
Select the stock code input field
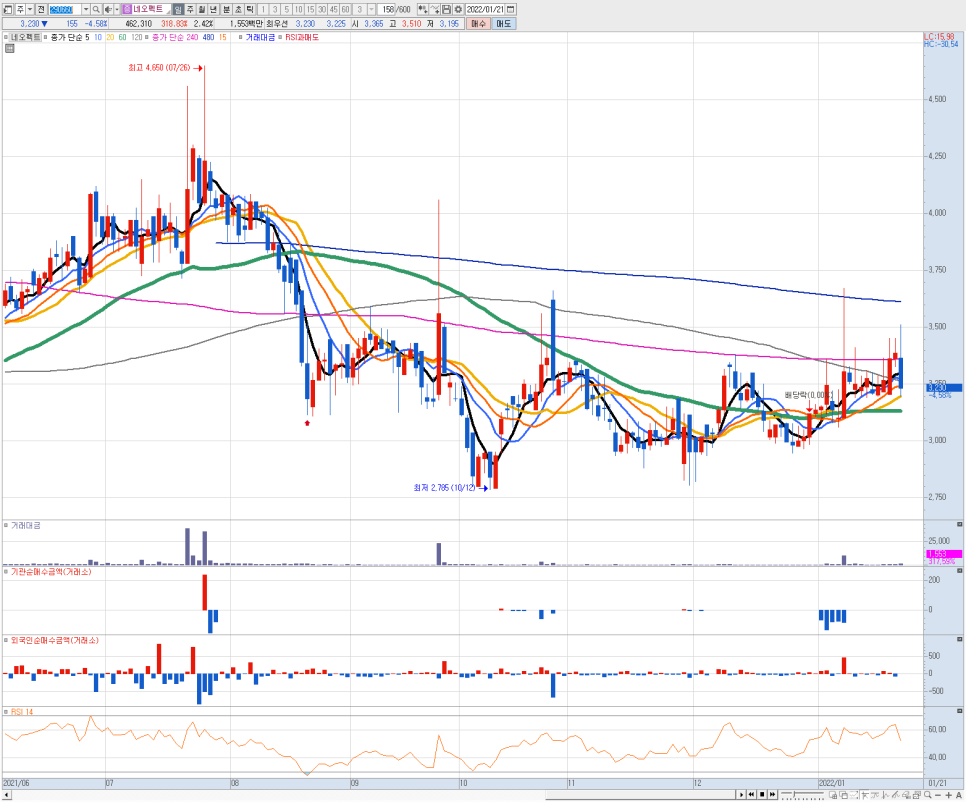click(64, 9)
